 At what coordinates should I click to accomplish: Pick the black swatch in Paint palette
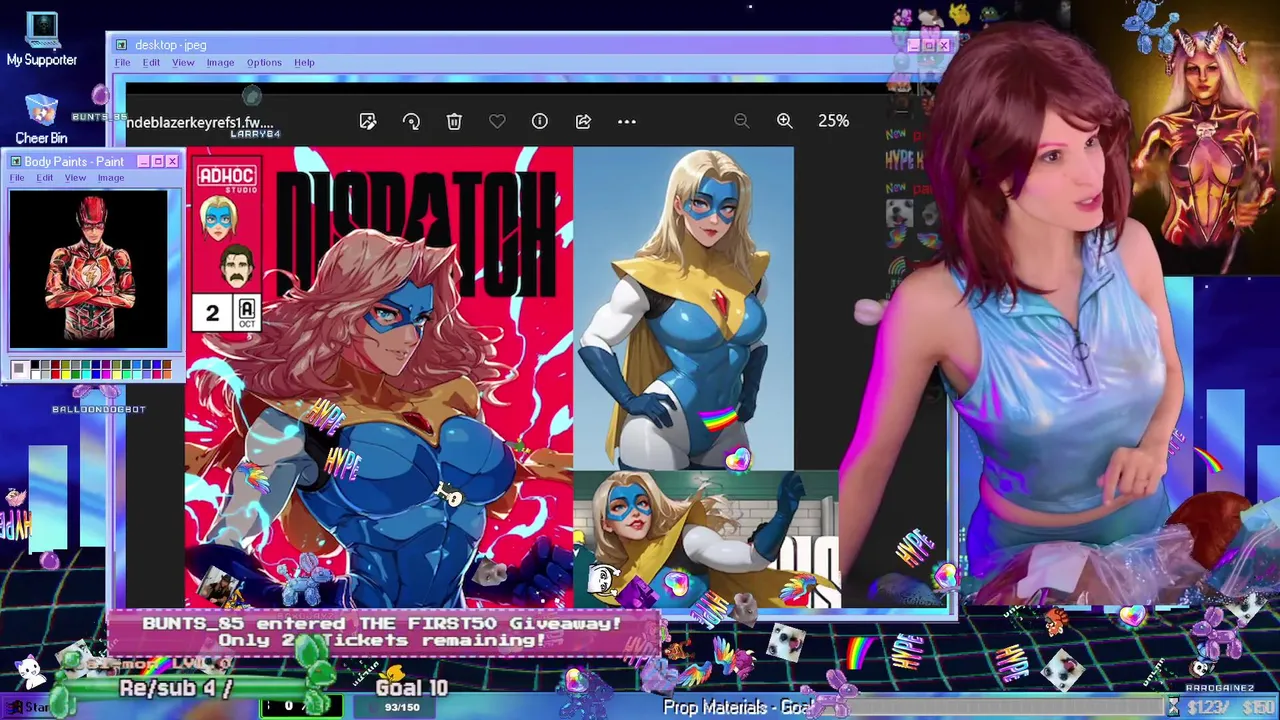coord(34,366)
